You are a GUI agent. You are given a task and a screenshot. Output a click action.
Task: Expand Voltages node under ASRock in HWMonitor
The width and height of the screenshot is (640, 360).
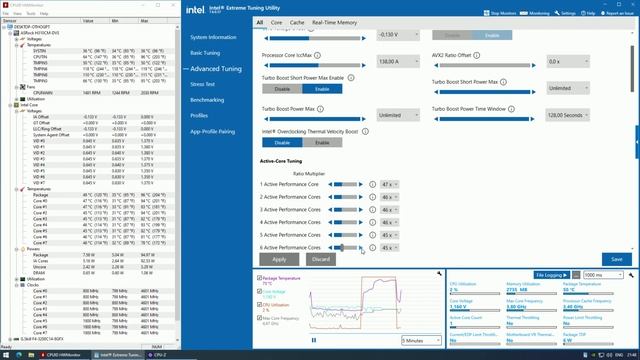pos(17,39)
